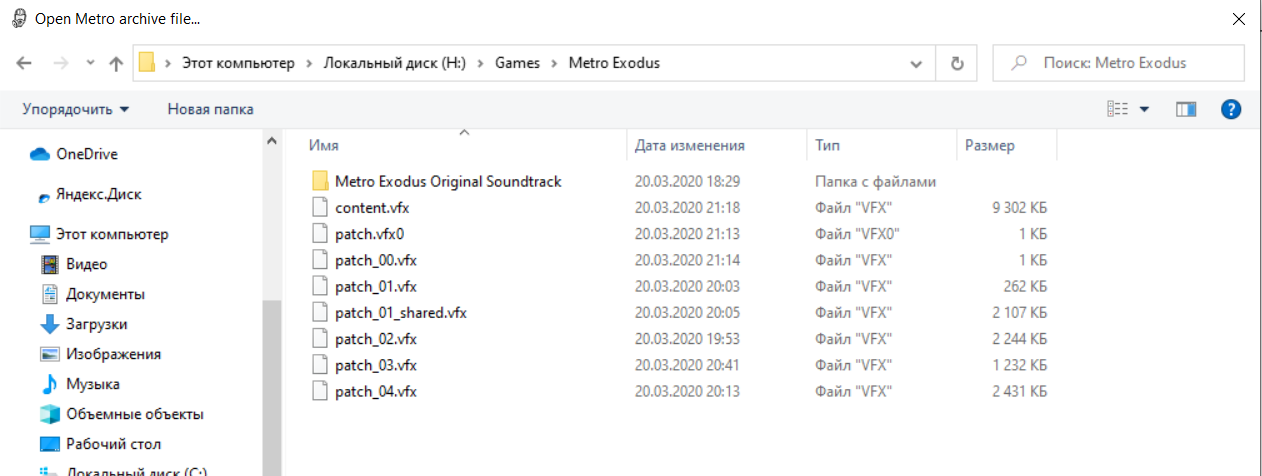Screen dimensions: 1262x476
Task: Click 'Локальный диск (H:)' breadcrumb
Action: [x=395, y=63]
